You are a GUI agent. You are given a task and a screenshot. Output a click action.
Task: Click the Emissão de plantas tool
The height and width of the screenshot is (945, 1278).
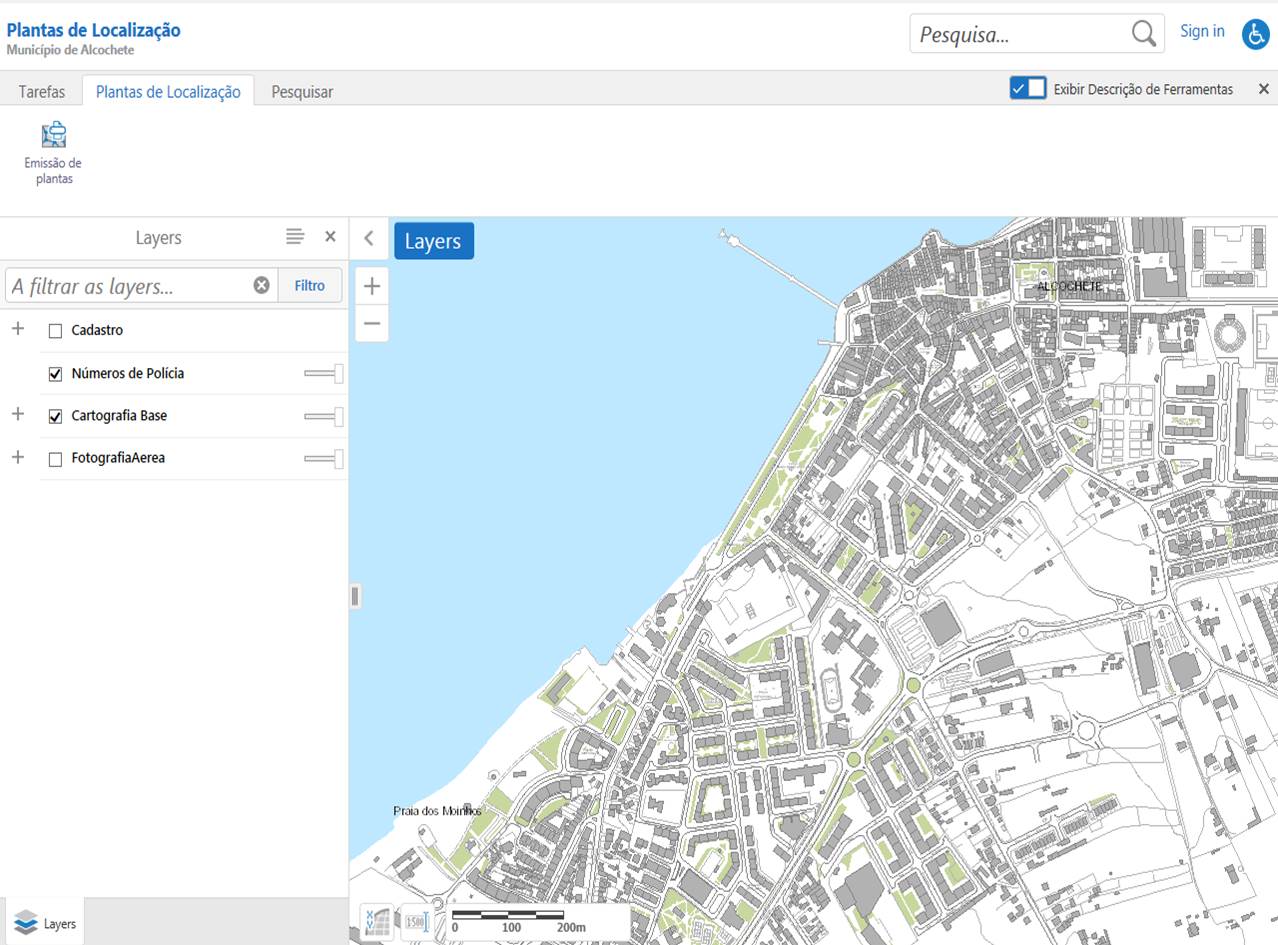click(x=53, y=153)
